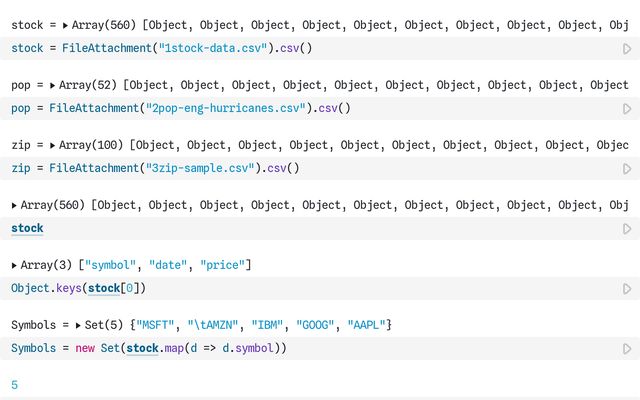Image resolution: width=640 pixels, height=400 pixels.
Task: Expand the unnamed Array(560) result
Action: tap(15, 205)
